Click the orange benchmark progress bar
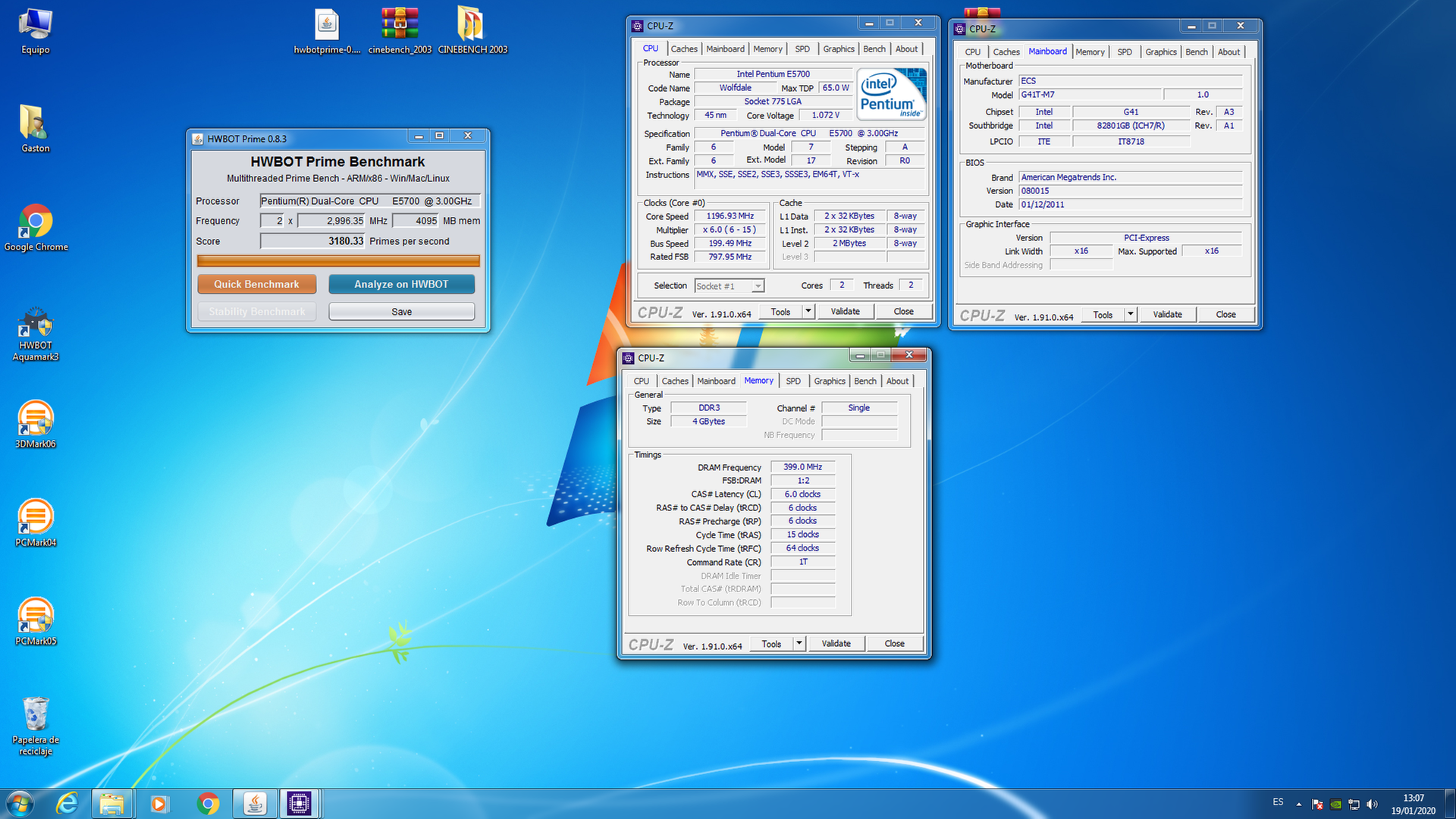The height and width of the screenshot is (819, 1456). 338,261
